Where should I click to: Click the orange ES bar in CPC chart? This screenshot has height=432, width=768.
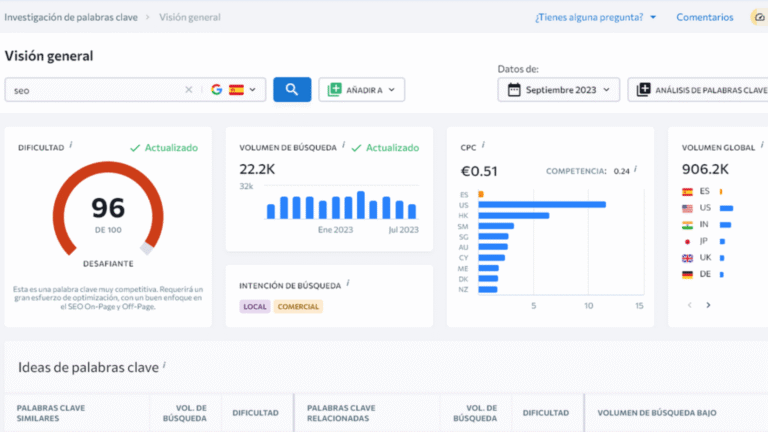point(481,194)
